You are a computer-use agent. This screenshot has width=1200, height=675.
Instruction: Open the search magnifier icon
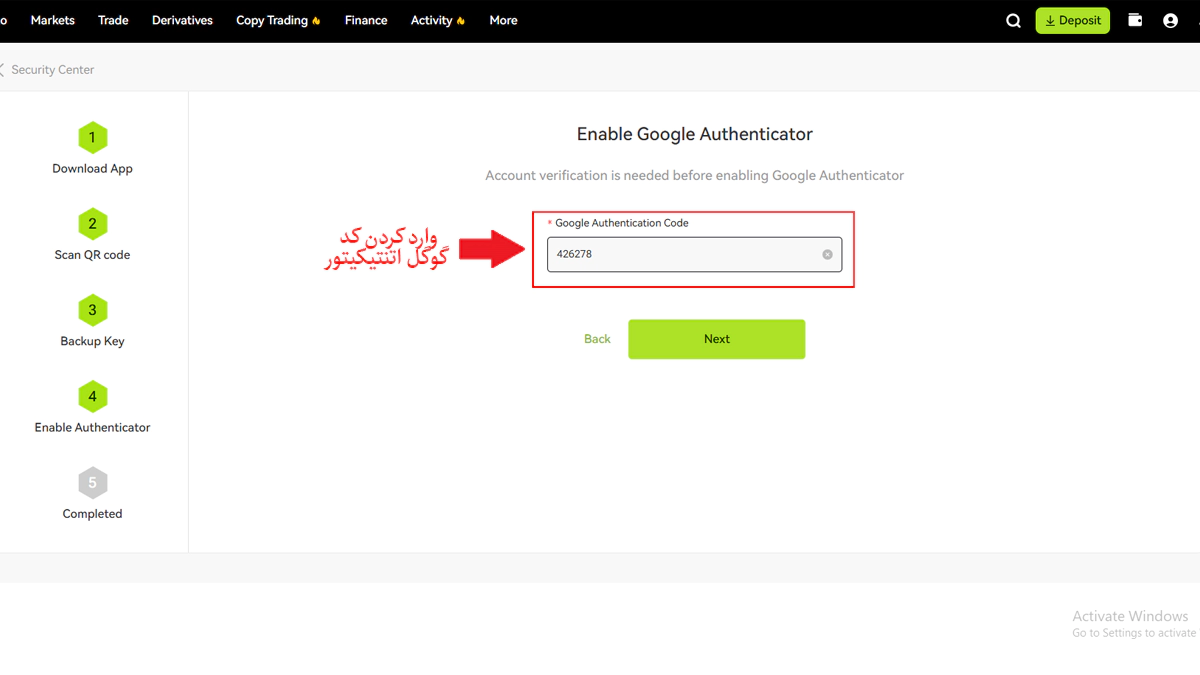(1013, 21)
